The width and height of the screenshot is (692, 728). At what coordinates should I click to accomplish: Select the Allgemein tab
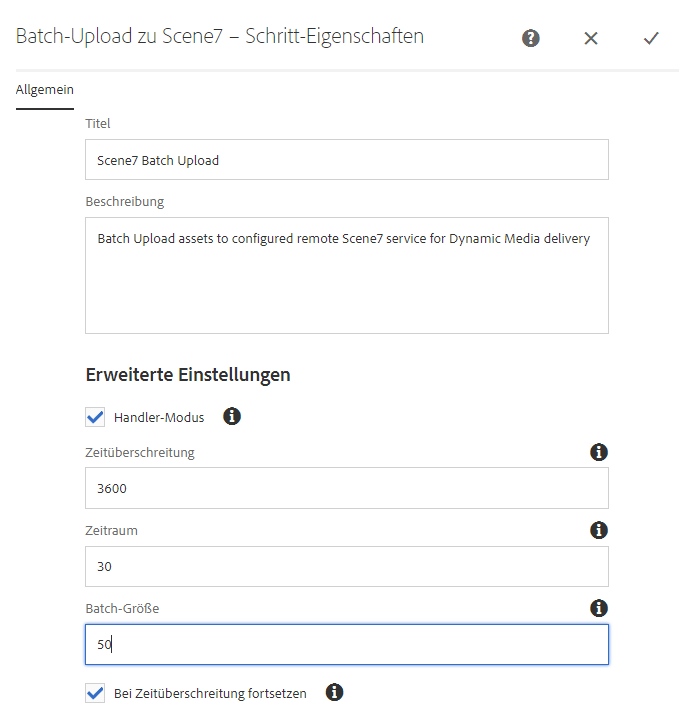pos(45,90)
